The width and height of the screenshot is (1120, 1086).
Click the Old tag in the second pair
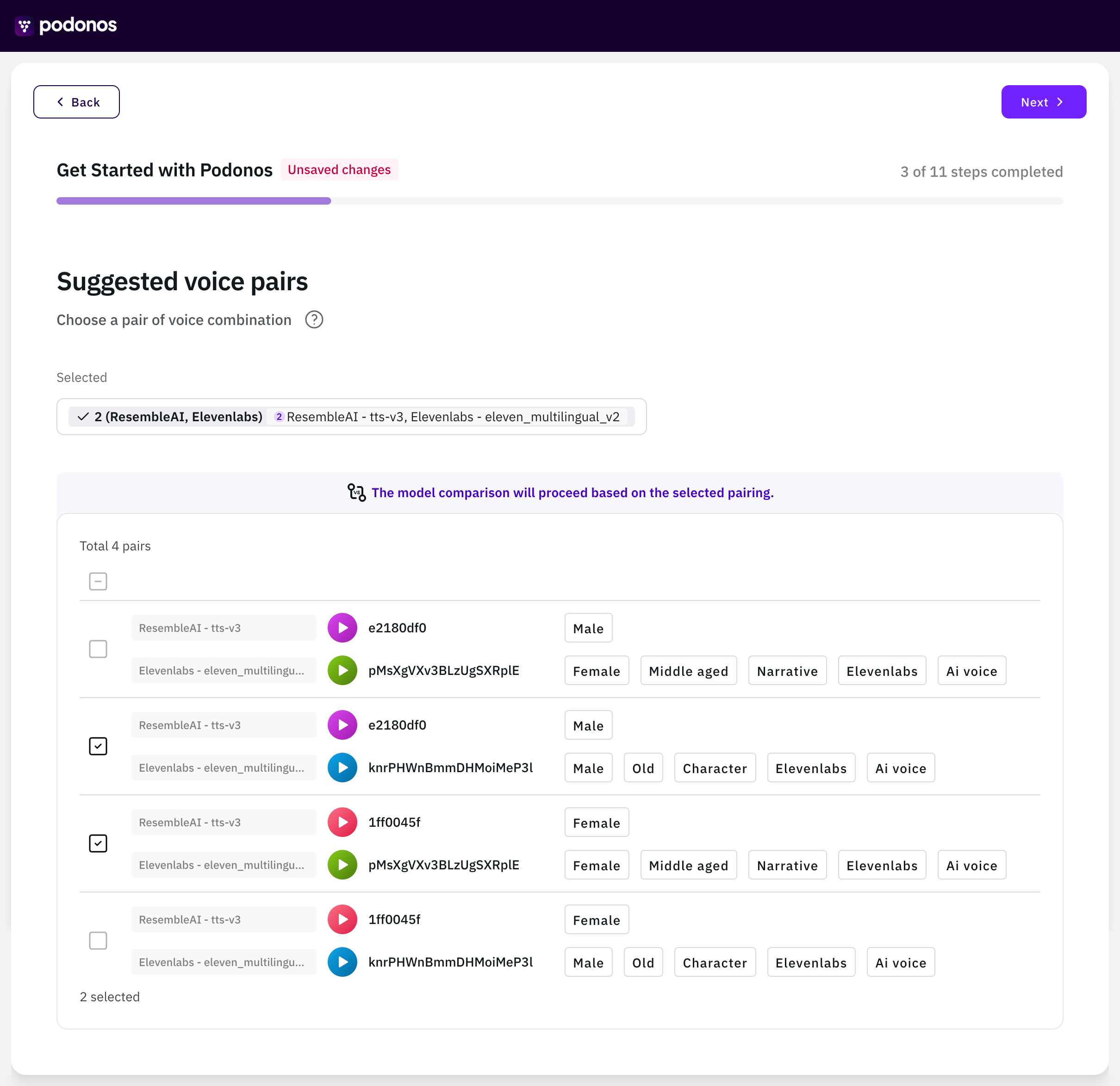(643, 768)
